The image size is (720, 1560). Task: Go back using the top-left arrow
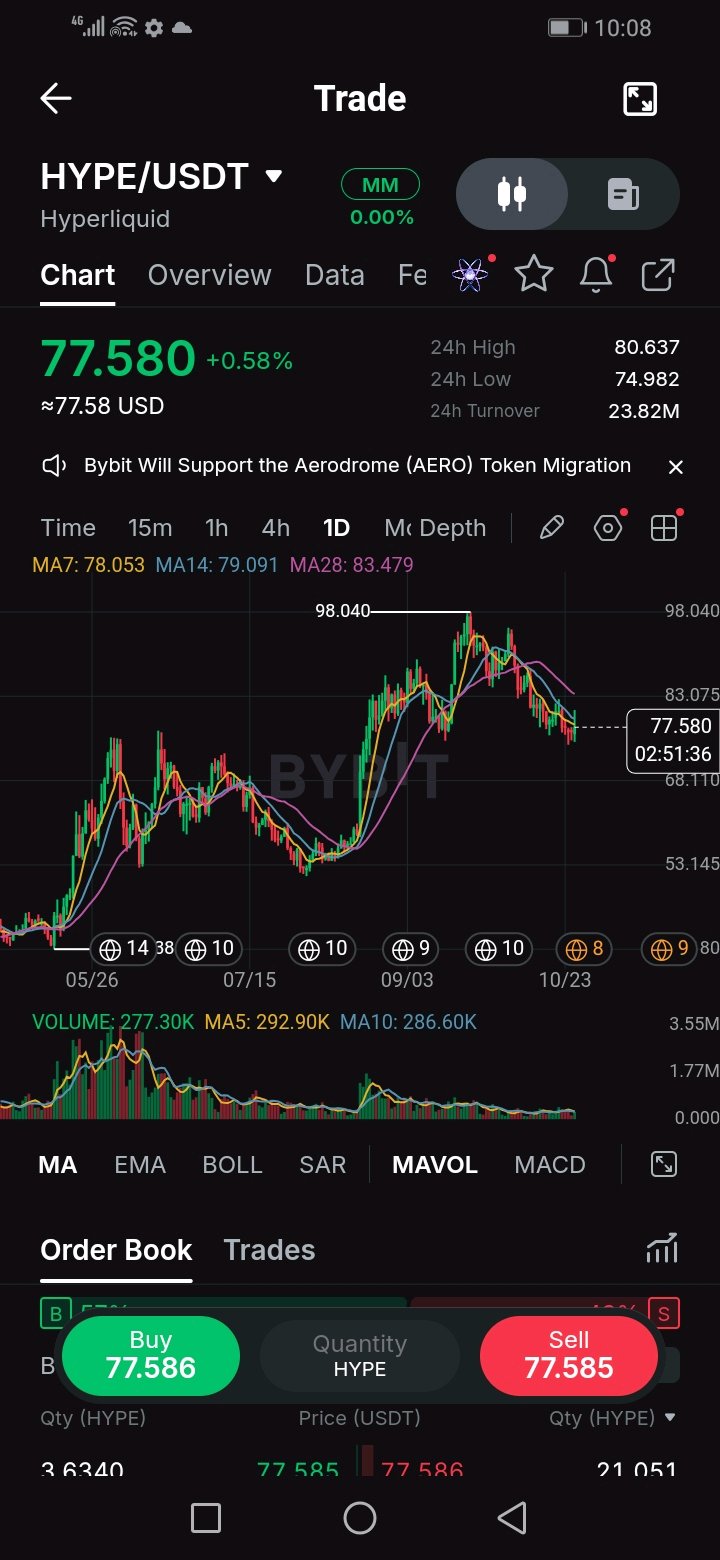coord(56,98)
